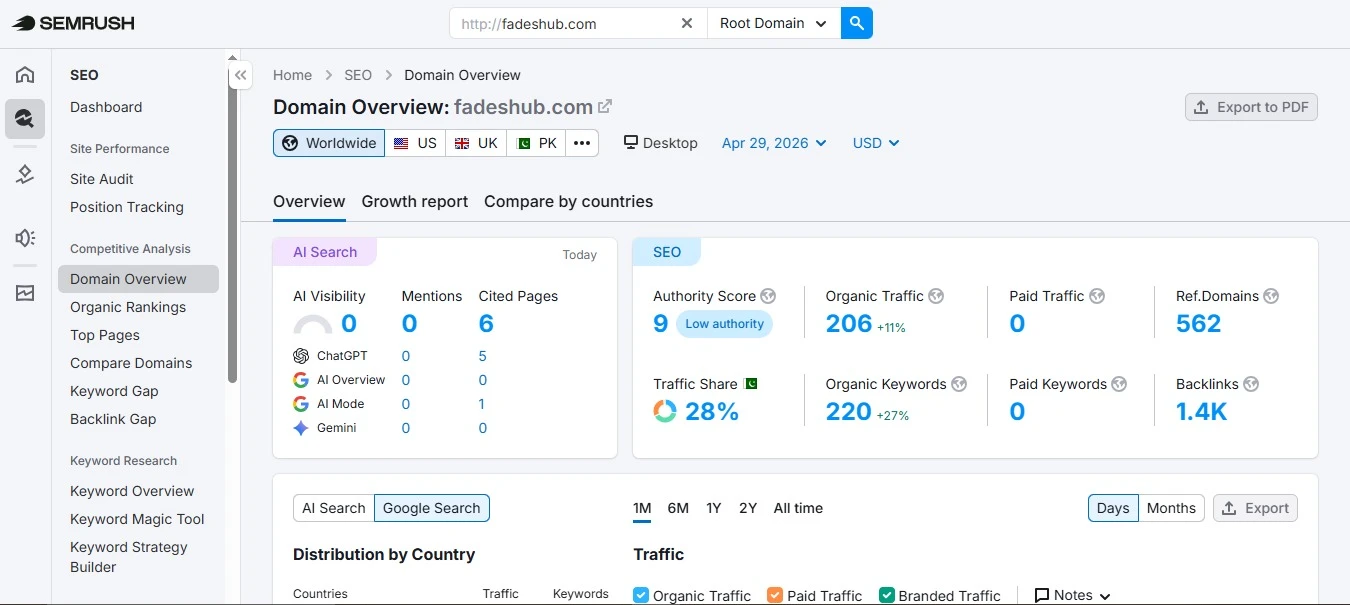The image size is (1350, 605).
Task: Click the AI Visibility gauge icon
Action: (x=312, y=325)
